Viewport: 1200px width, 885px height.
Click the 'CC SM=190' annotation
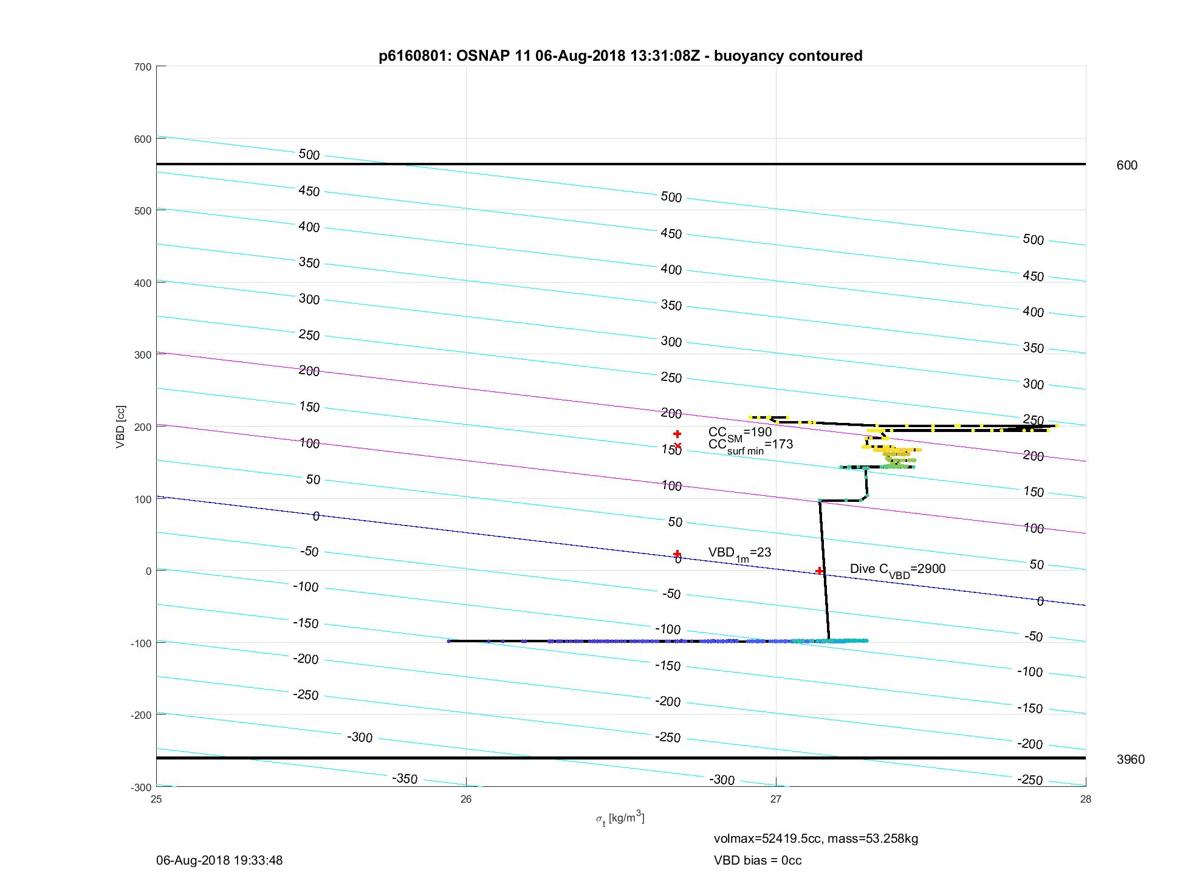(x=740, y=432)
